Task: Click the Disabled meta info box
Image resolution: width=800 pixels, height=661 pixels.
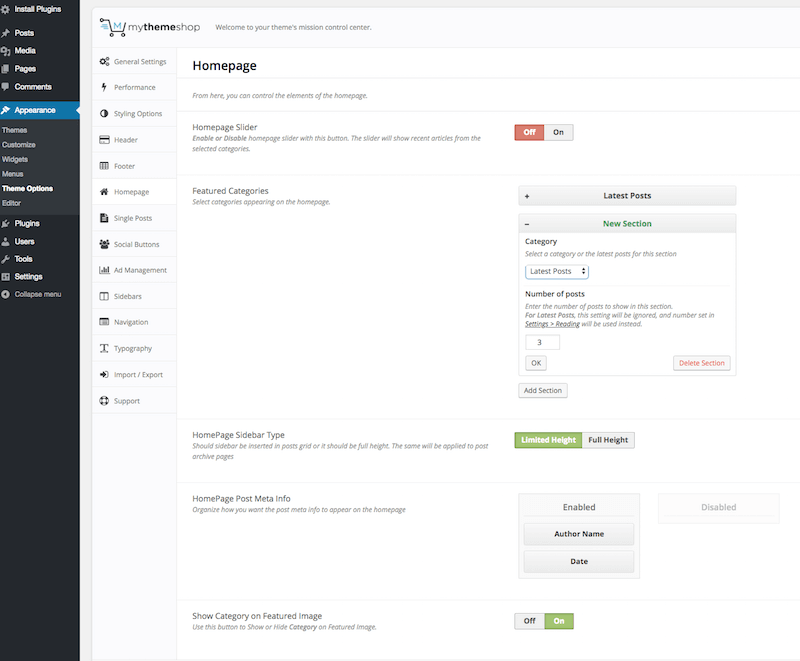Action: [x=718, y=508]
